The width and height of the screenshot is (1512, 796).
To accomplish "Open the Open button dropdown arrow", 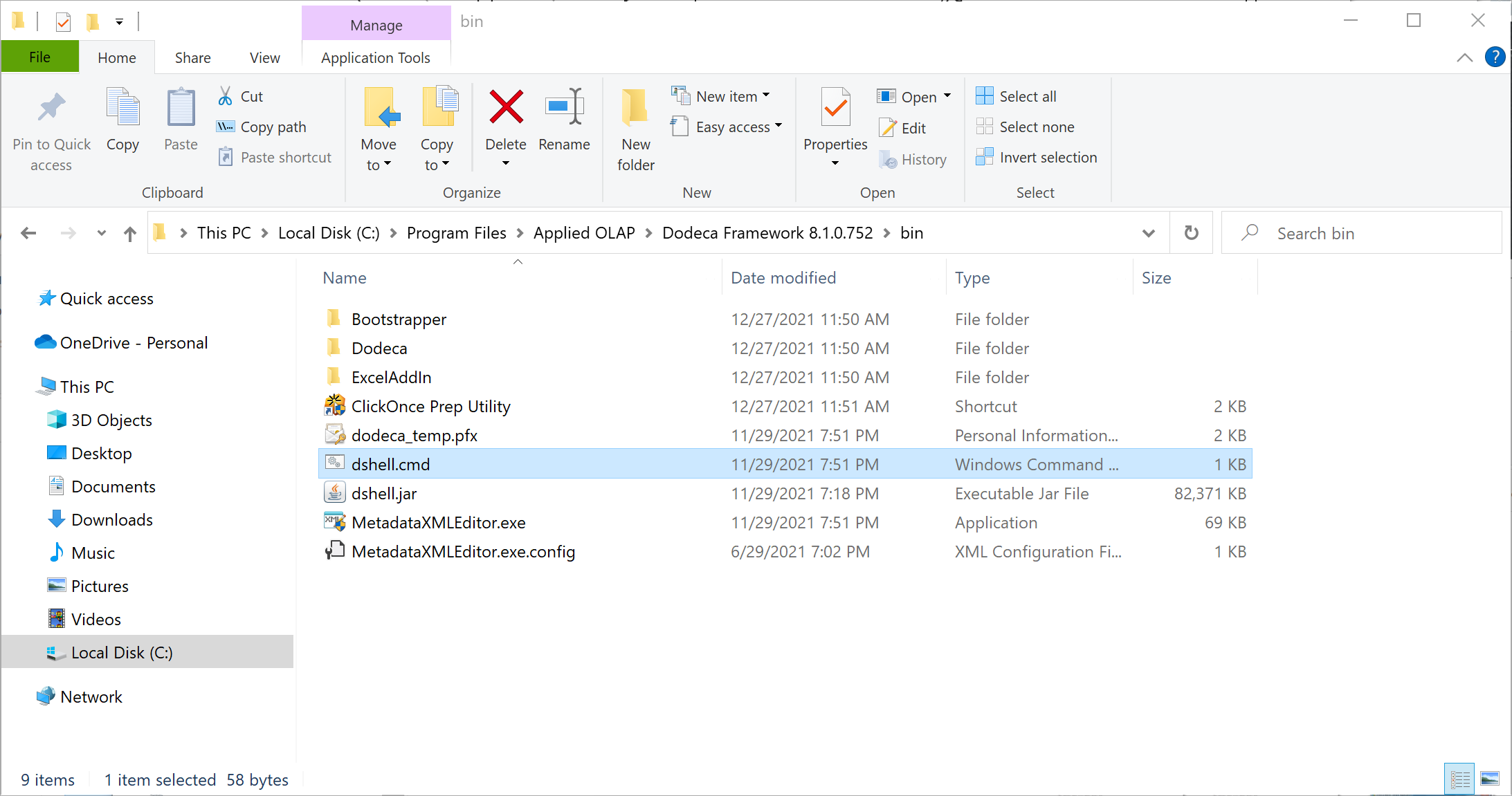I will 947,96.
